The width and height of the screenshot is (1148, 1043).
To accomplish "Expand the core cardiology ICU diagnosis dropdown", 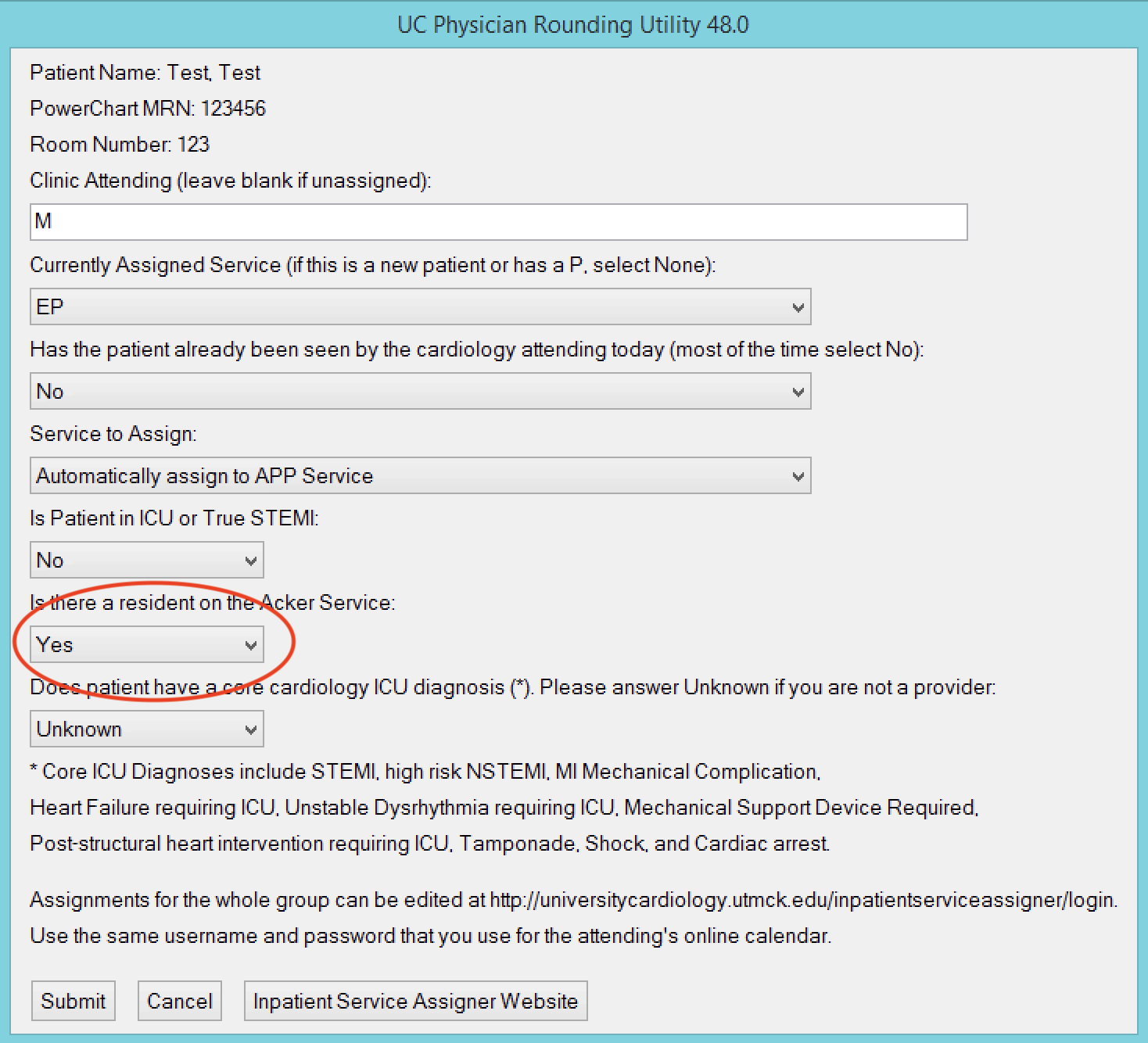I will coord(146,729).
